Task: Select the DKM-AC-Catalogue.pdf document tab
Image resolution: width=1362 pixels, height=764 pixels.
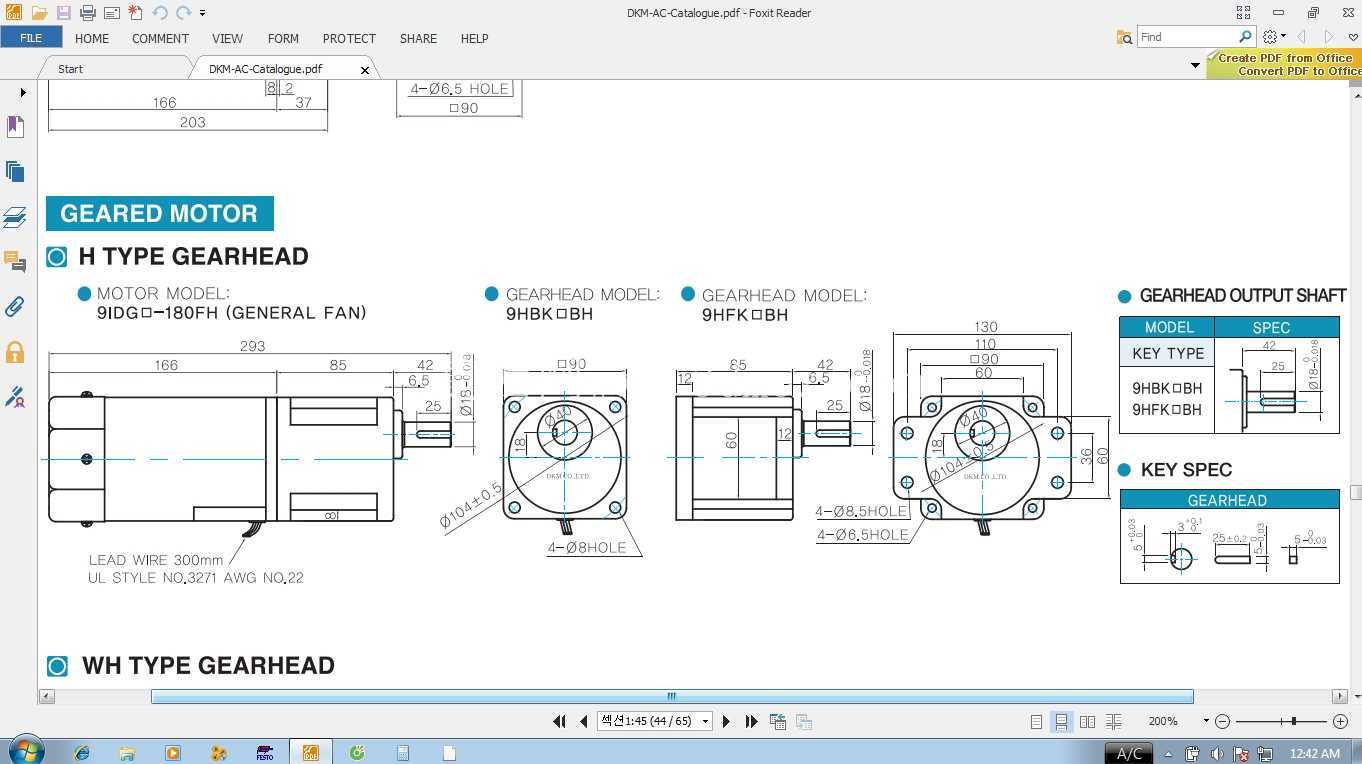Action: (x=265, y=69)
